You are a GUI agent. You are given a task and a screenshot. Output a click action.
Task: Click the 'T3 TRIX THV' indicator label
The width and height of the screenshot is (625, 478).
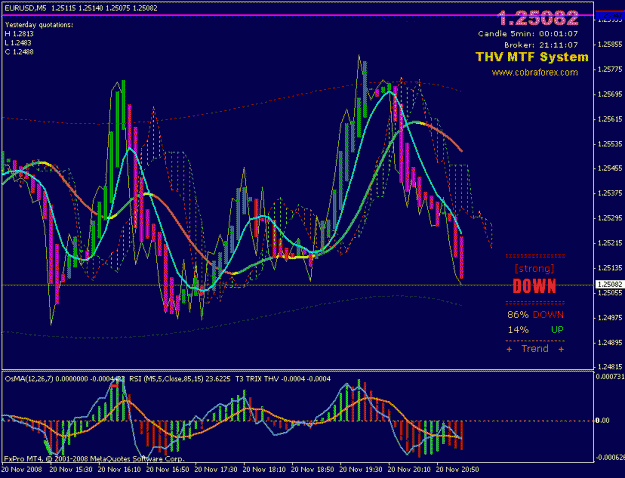tap(283, 379)
